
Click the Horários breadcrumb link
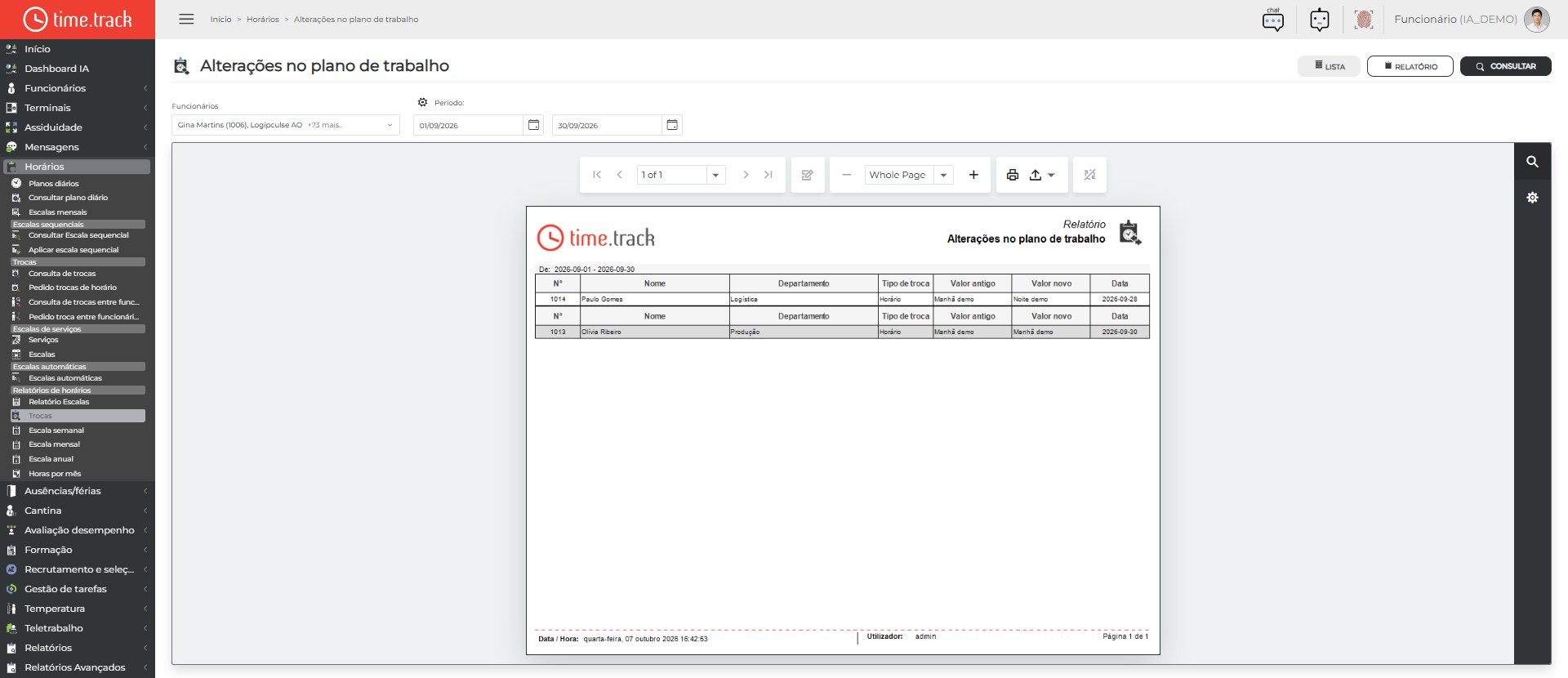tap(262, 20)
